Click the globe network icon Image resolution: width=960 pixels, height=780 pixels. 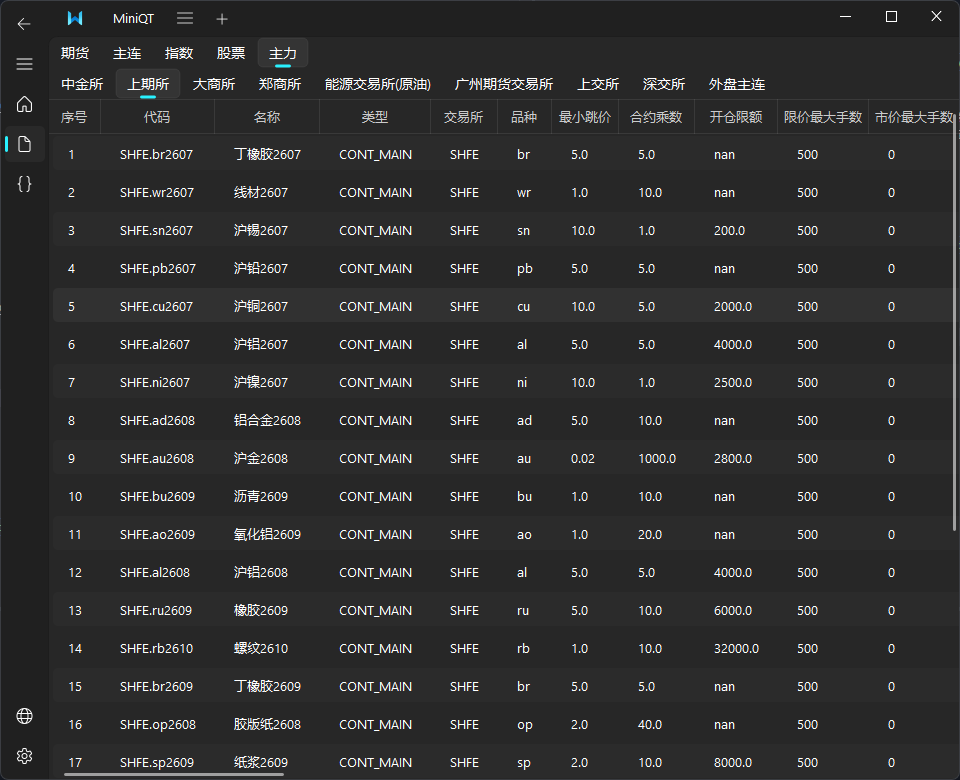click(24, 716)
